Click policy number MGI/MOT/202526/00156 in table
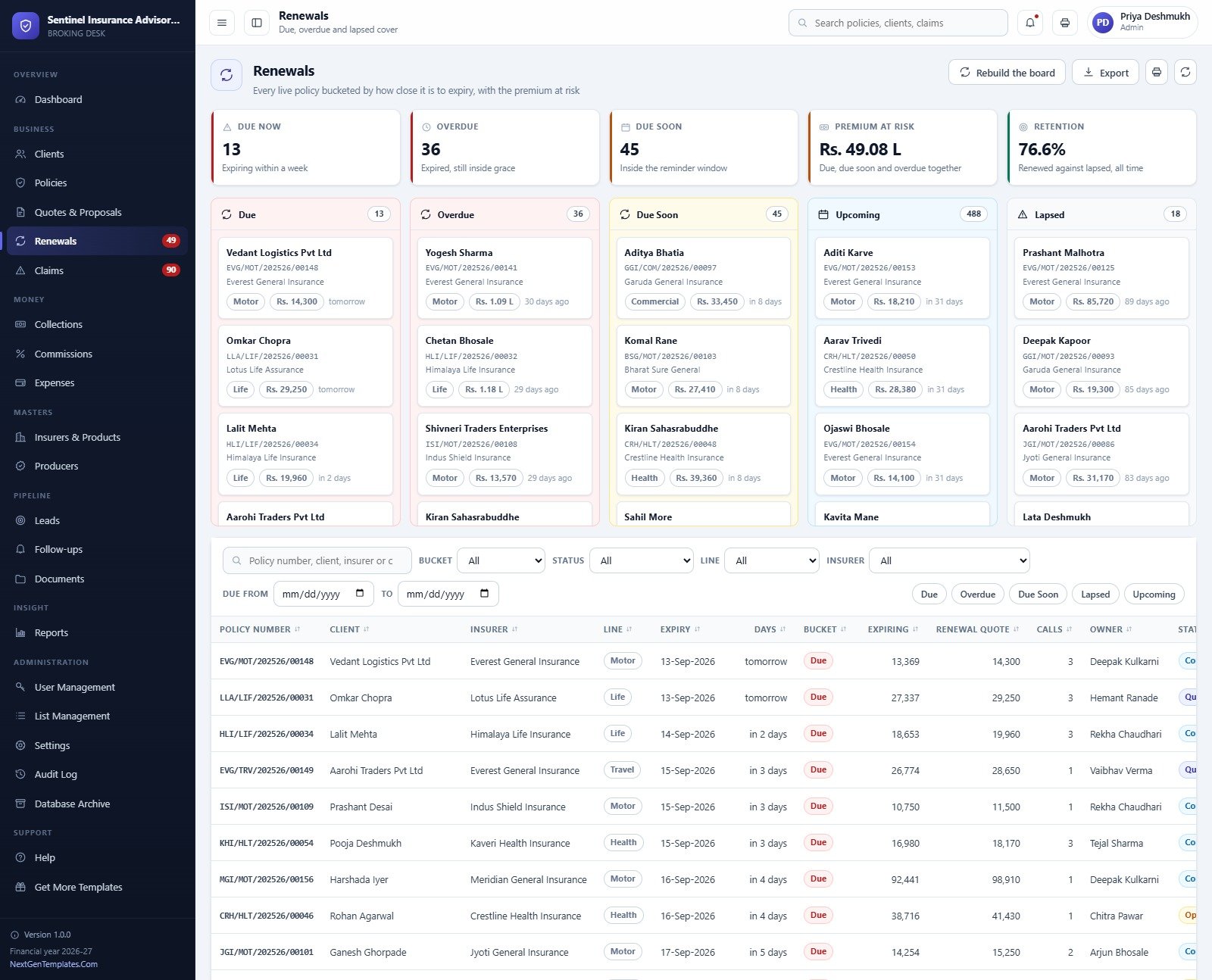The image size is (1212, 980). pyautogui.click(x=267, y=880)
